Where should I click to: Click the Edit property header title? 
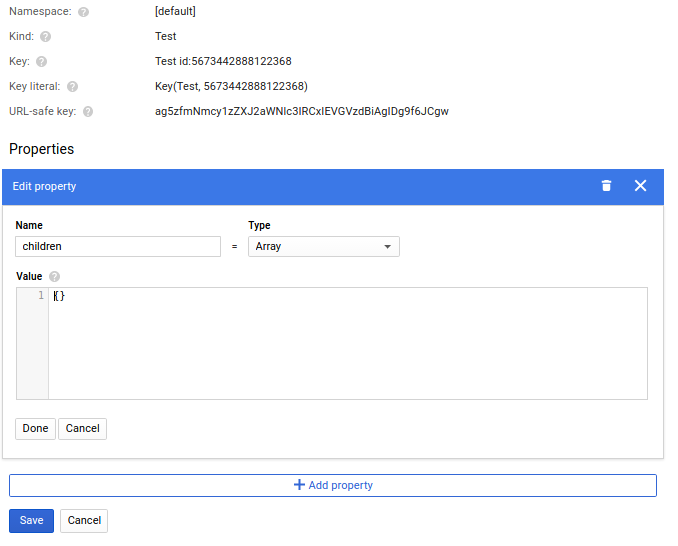pos(44,186)
